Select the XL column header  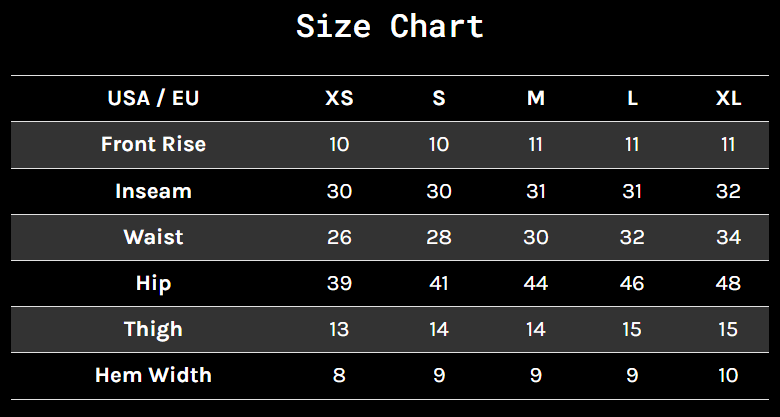click(x=729, y=99)
